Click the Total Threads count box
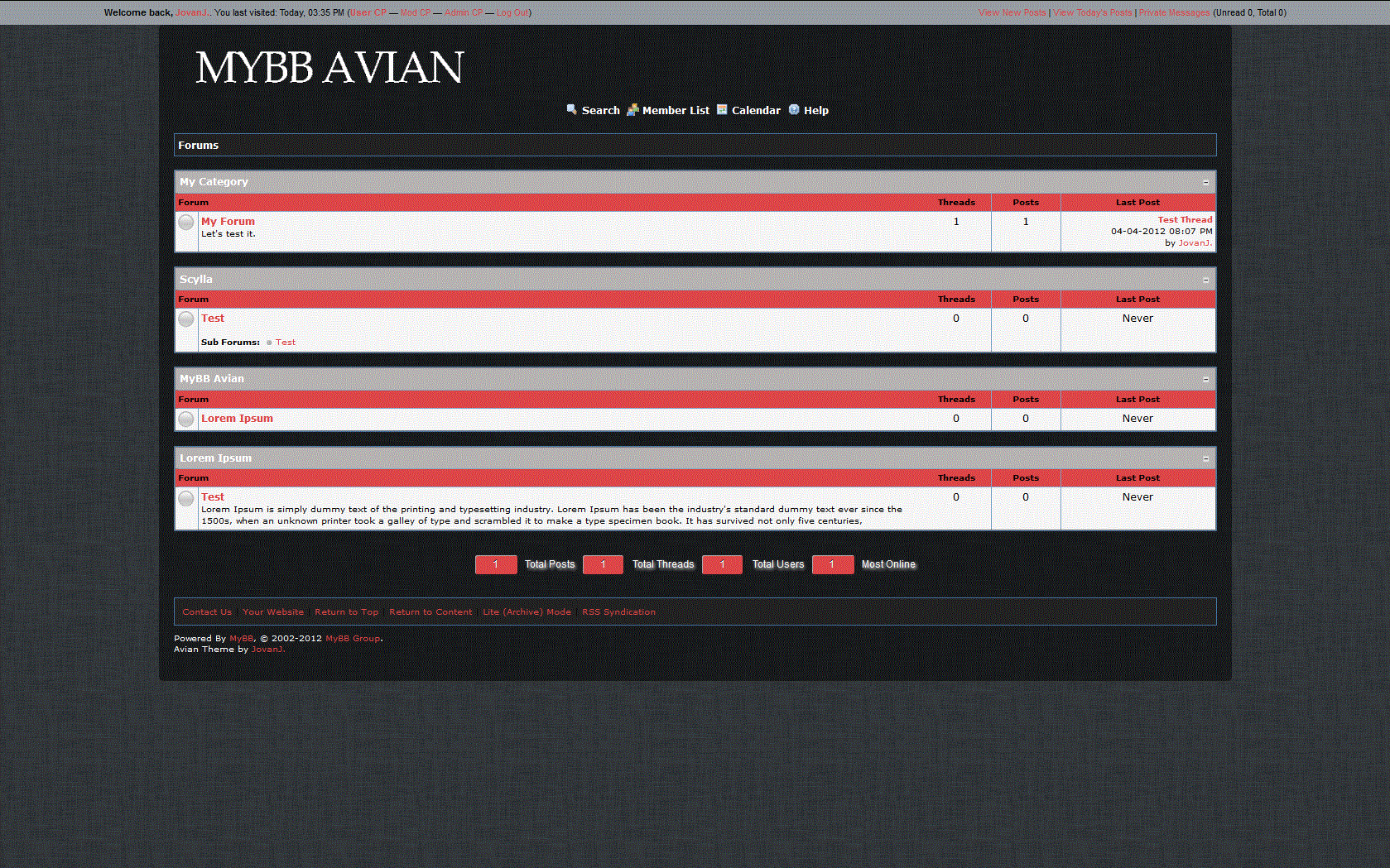The image size is (1390, 868). [603, 564]
